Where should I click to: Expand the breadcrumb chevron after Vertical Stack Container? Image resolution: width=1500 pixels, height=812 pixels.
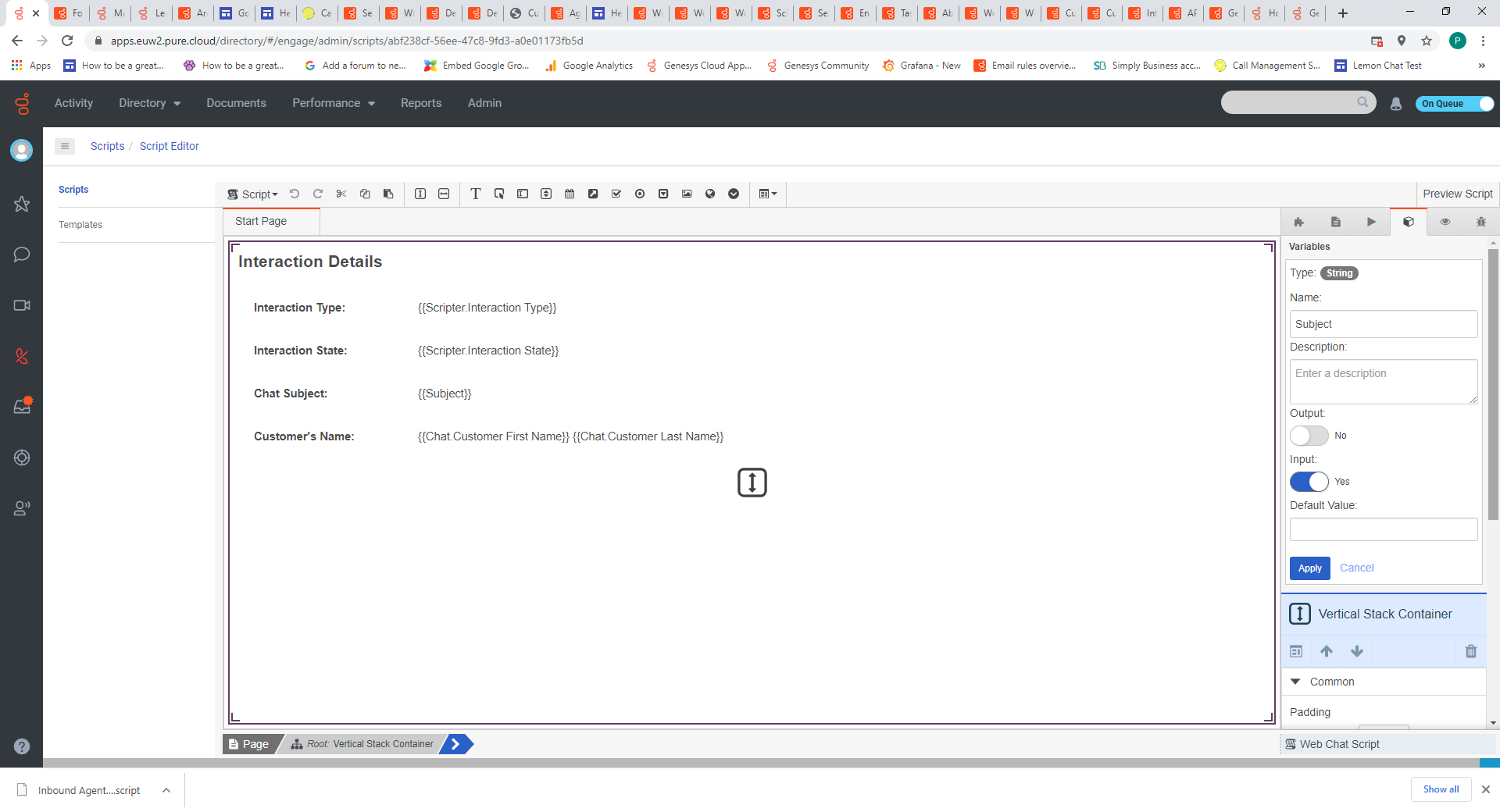coord(456,744)
